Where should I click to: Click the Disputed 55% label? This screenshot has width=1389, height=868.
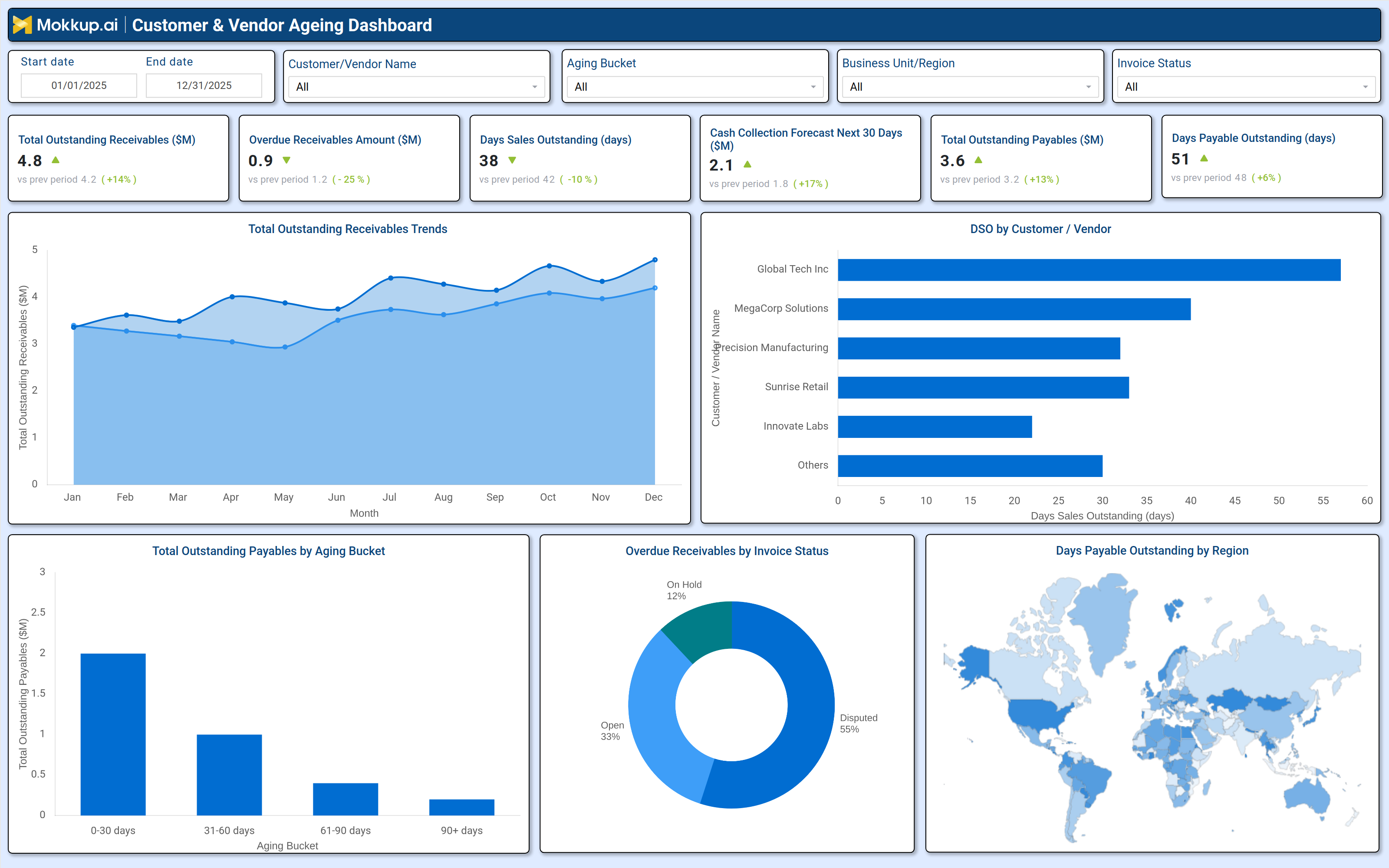(x=859, y=723)
